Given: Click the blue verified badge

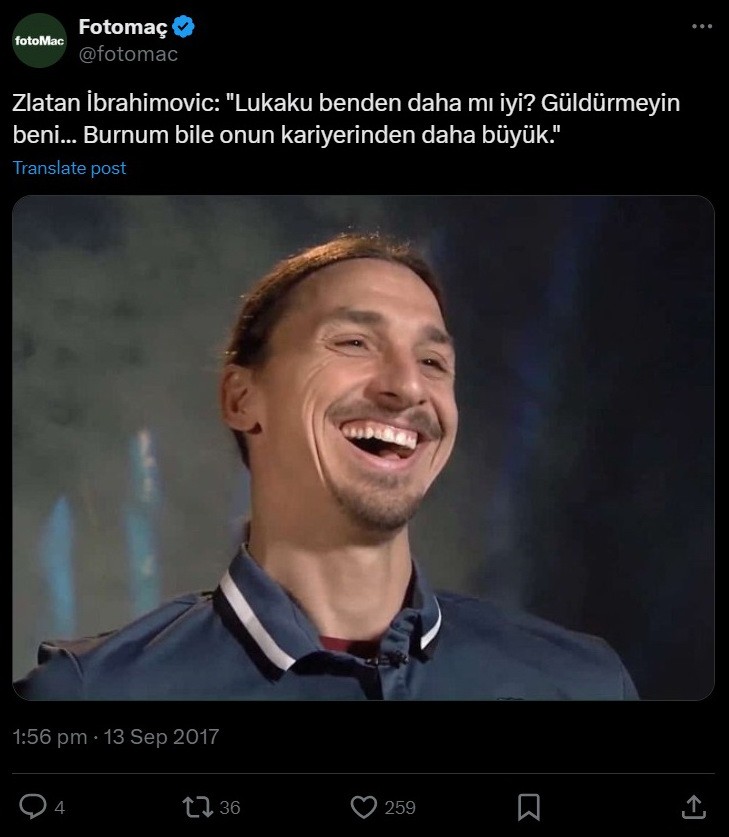Looking at the screenshot, I should [184, 27].
